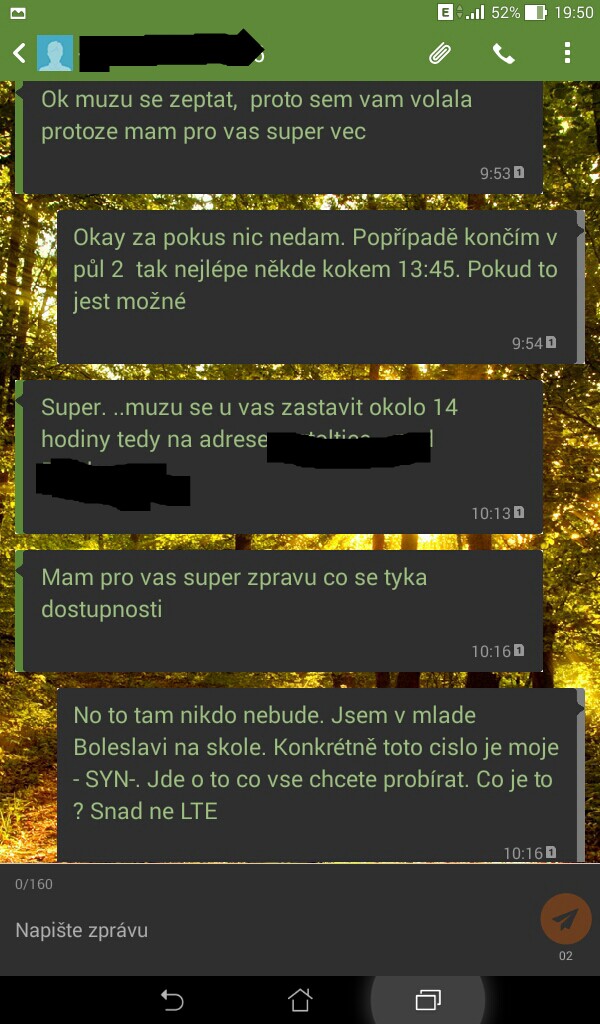Screen dimensions: 600x1024
Task: Select message 'Mam pro vas super zpravu'
Action: pyautogui.click(x=279, y=611)
